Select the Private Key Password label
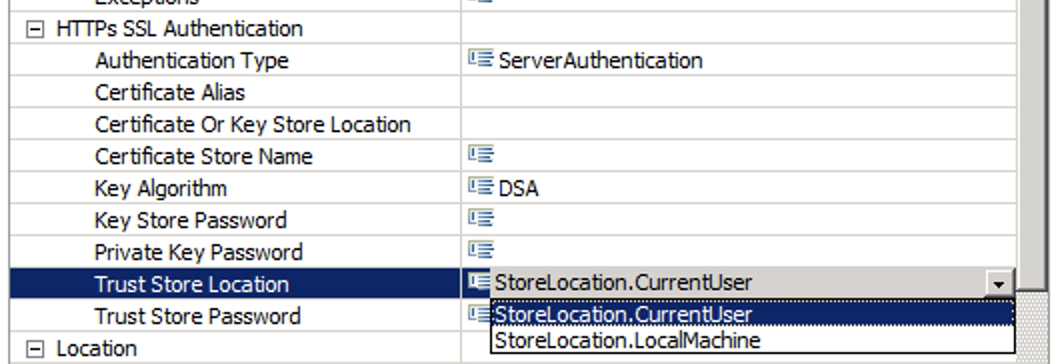This screenshot has height=364, width=1054. [x=199, y=253]
